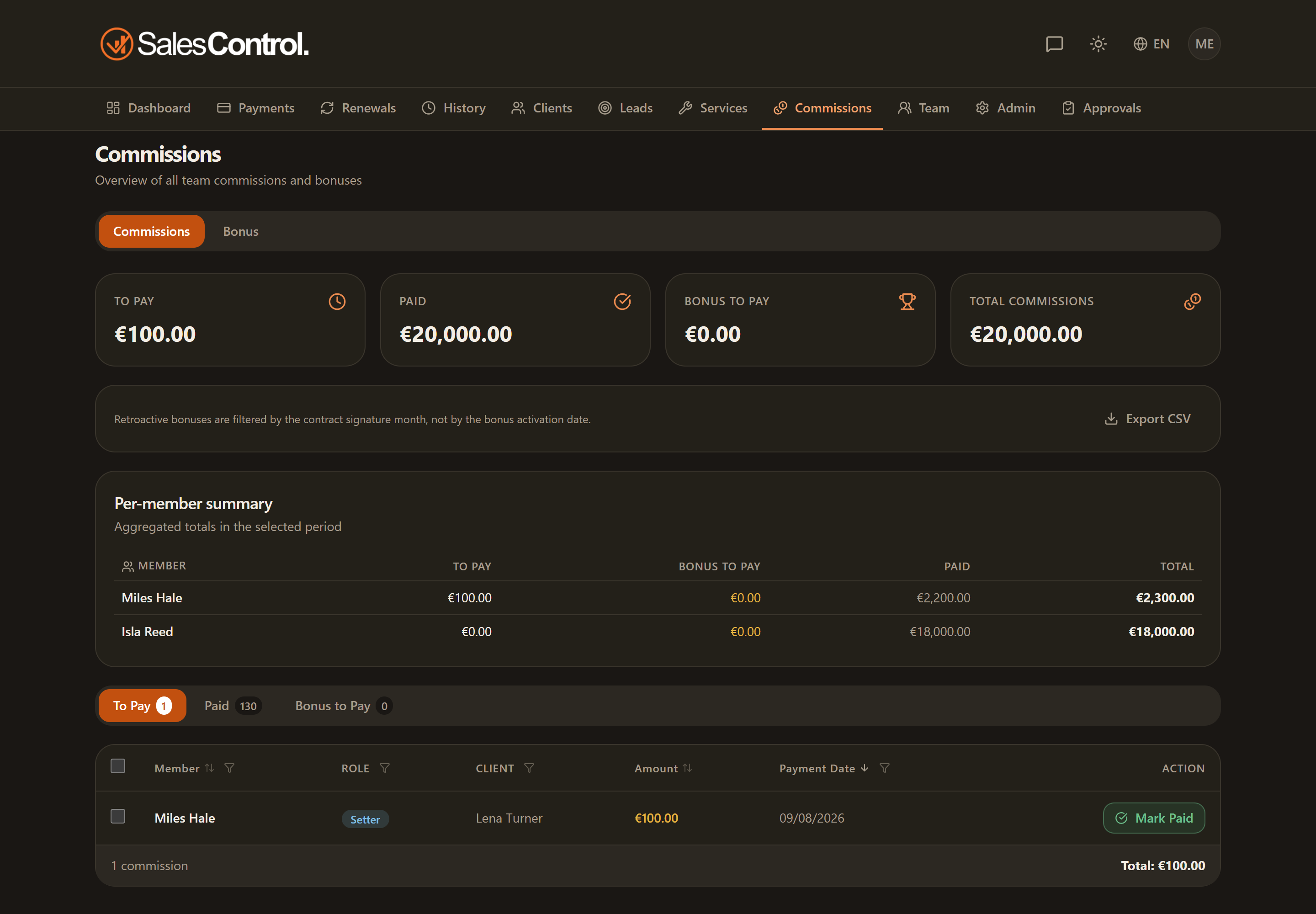The width and height of the screenshot is (1316, 914).
Task: Open the ROLE column filter
Action: 385,768
